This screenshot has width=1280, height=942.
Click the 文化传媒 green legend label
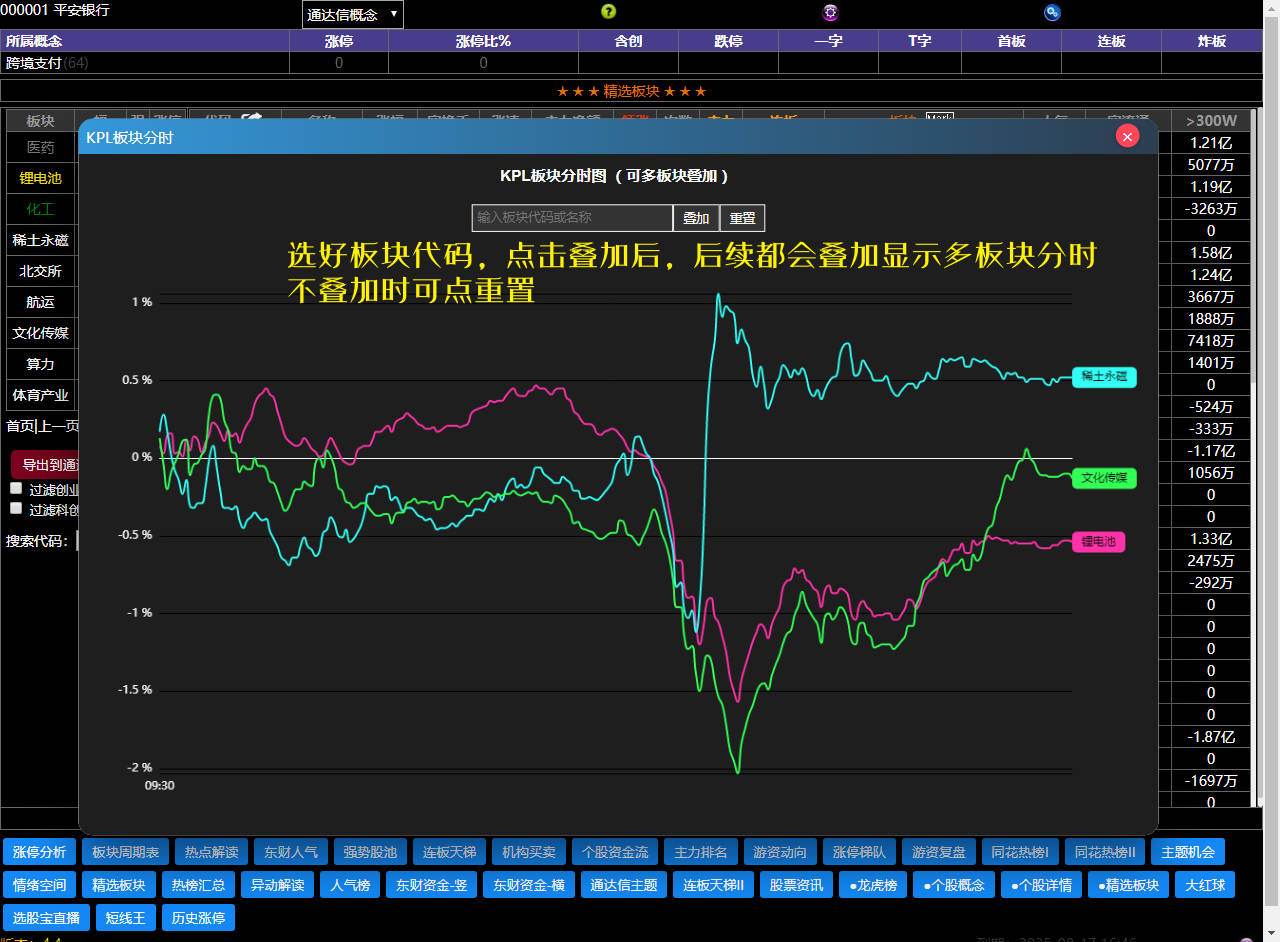[x=1104, y=478]
